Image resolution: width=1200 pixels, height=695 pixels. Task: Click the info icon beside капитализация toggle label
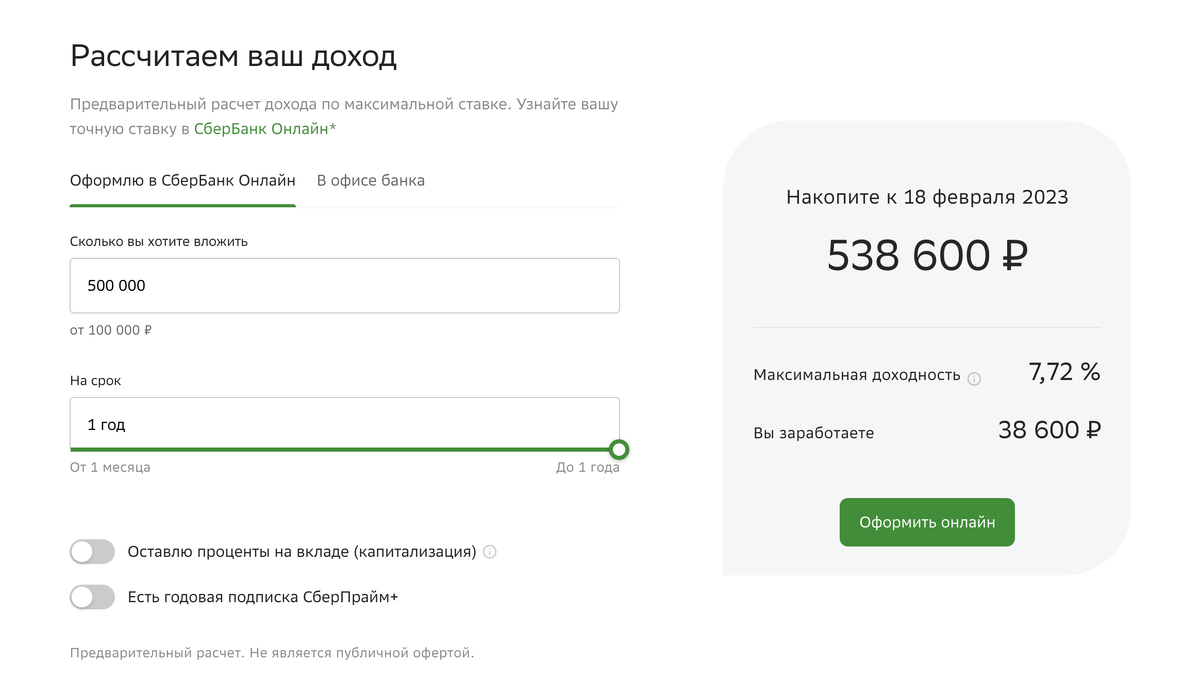tap(490, 551)
